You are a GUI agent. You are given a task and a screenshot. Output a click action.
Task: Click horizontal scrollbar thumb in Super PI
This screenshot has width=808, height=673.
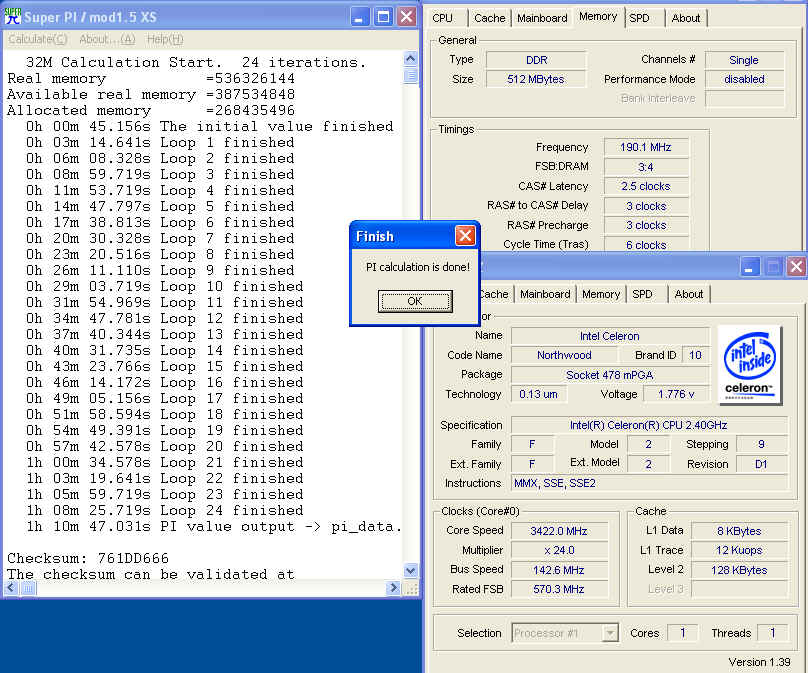(x=28, y=587)
